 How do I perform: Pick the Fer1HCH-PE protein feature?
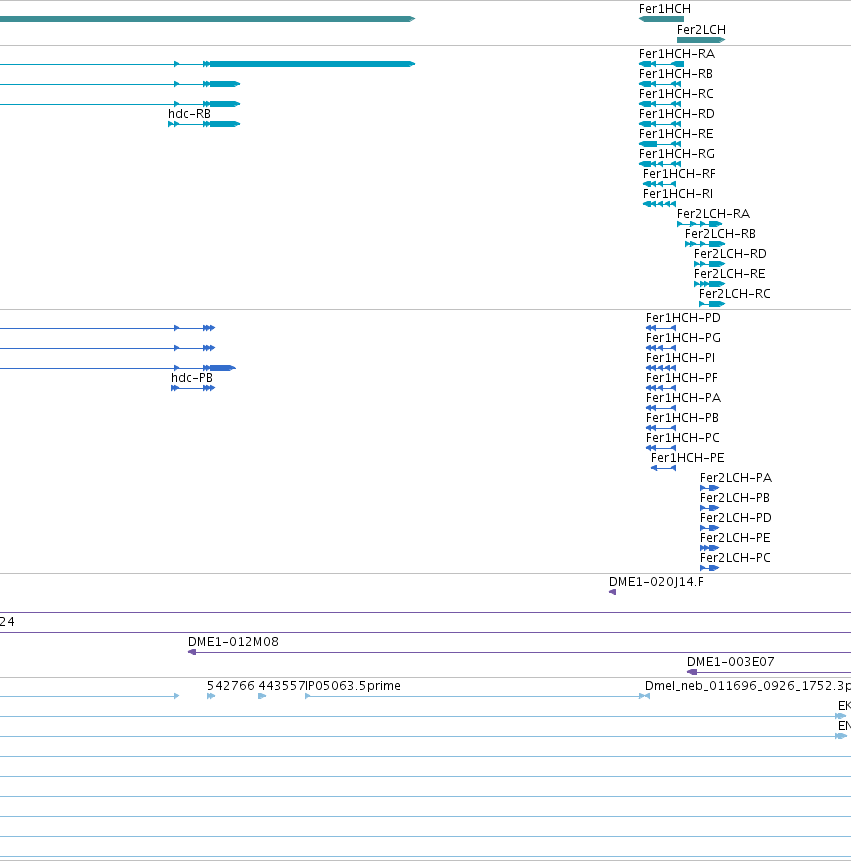click(663, 468)
